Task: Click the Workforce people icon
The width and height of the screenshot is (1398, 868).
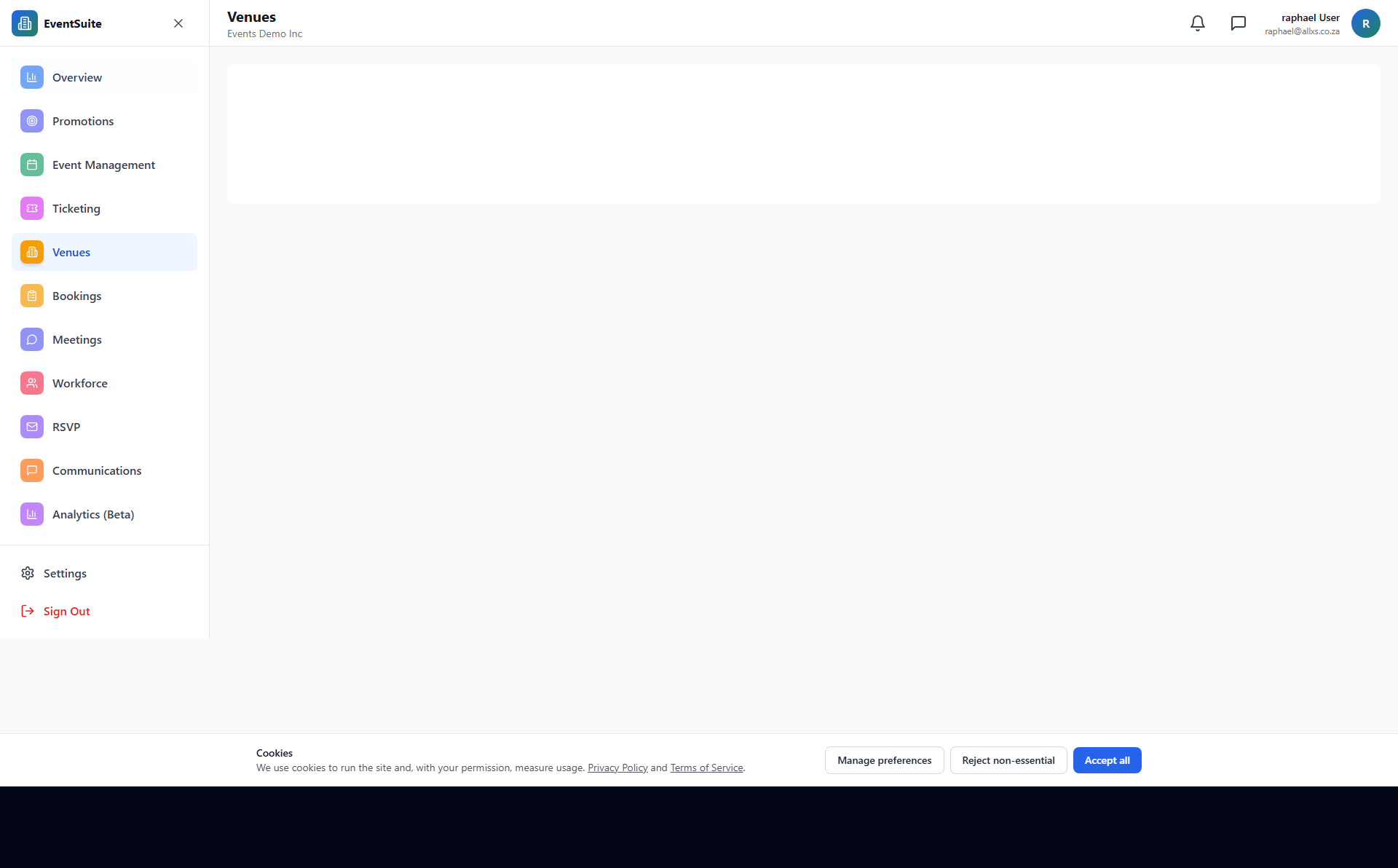Action: [x=32, y=383]
